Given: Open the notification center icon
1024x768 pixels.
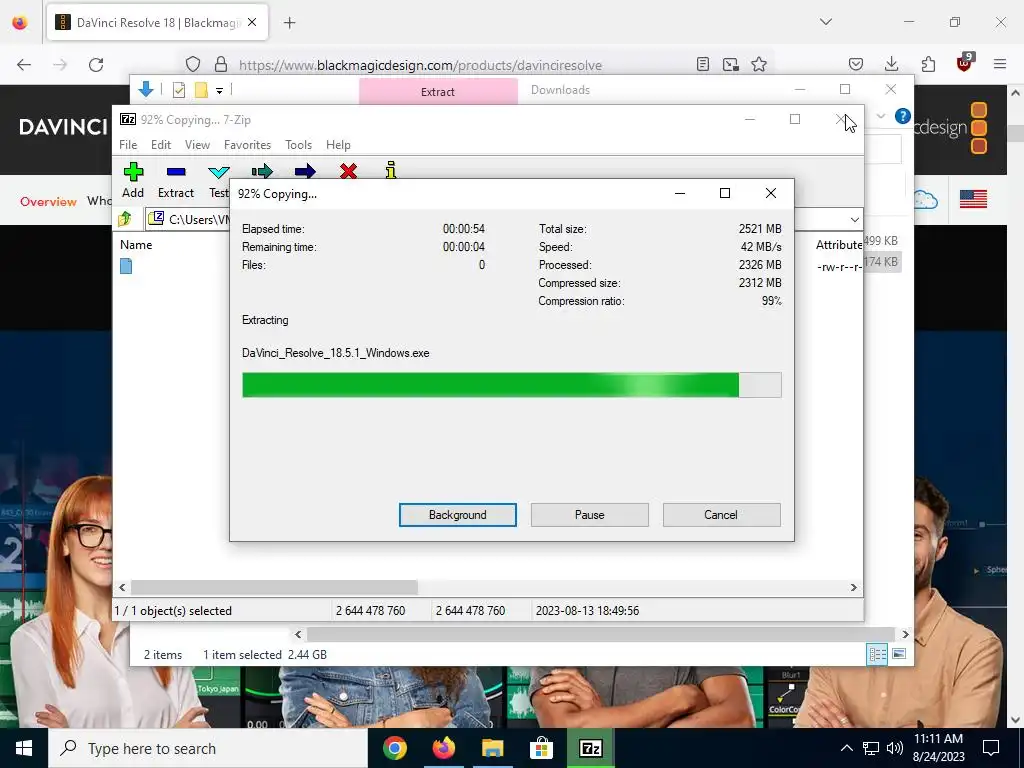Looking at the screenshot, I should [x=991, y=748].
